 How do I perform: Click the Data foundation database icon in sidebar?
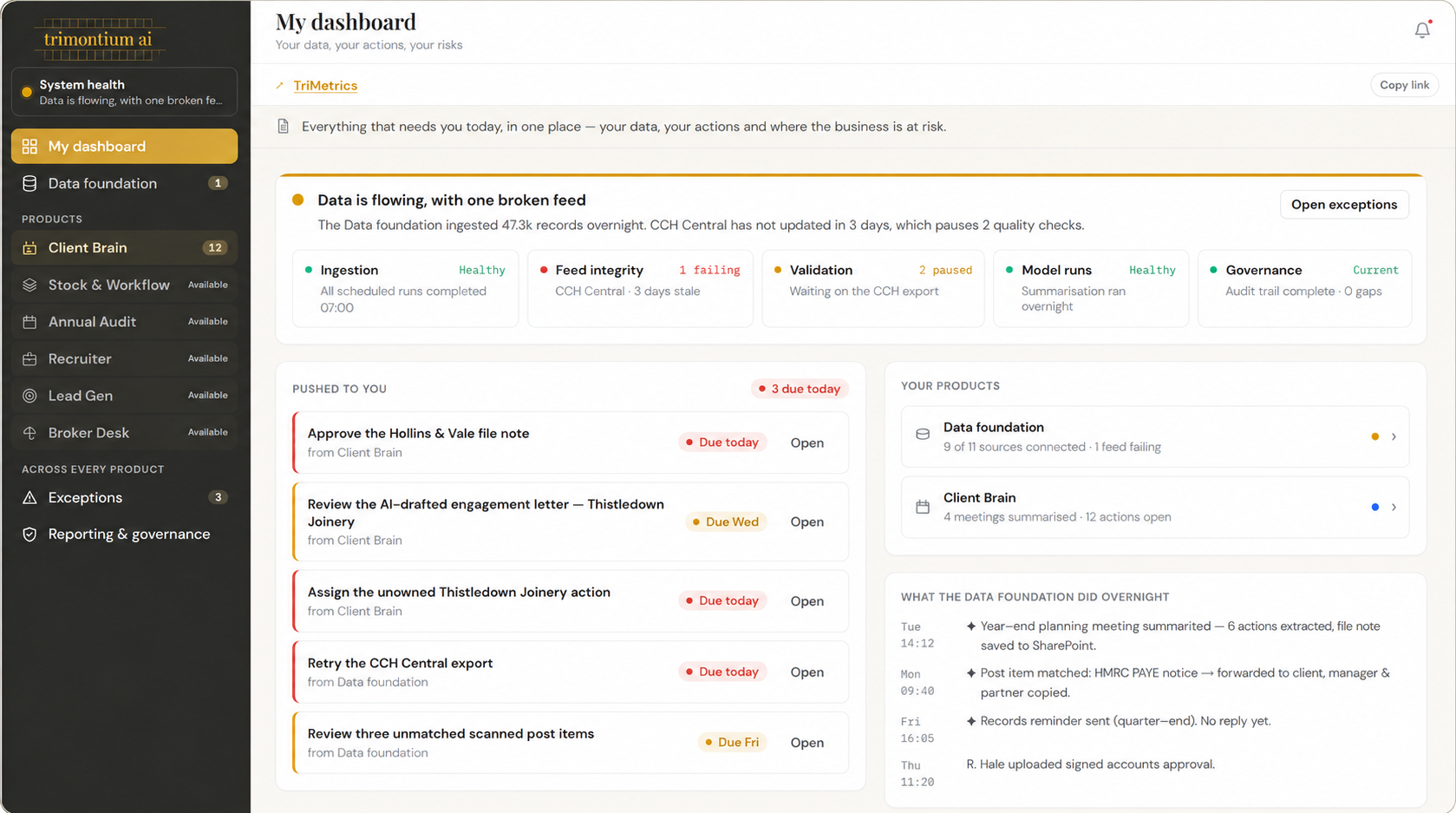coord(29,183)
